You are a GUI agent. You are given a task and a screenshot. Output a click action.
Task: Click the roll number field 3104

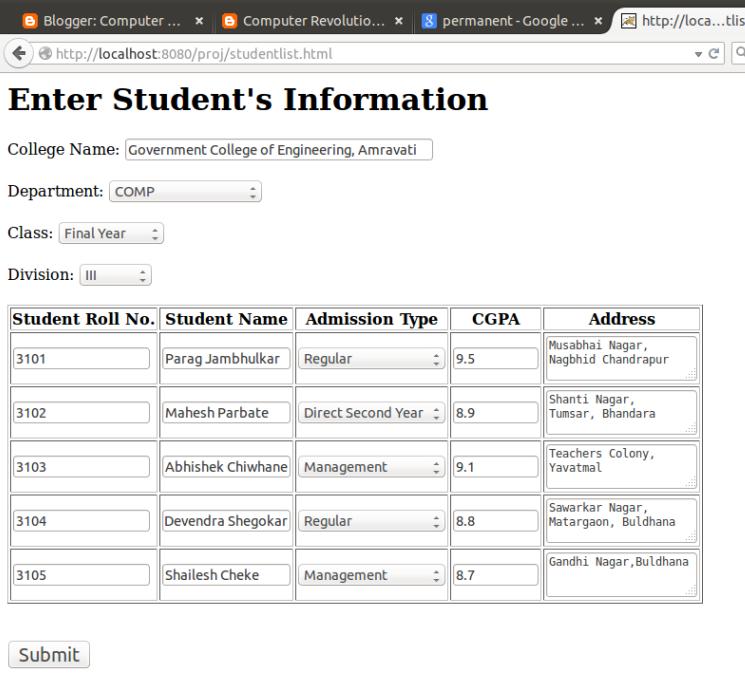tap(81, 521)
